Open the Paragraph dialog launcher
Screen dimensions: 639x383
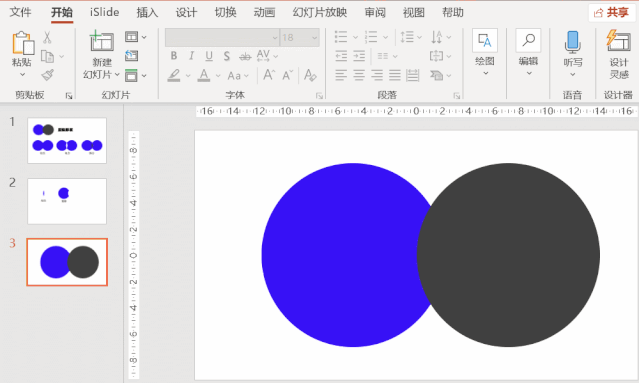457,96
